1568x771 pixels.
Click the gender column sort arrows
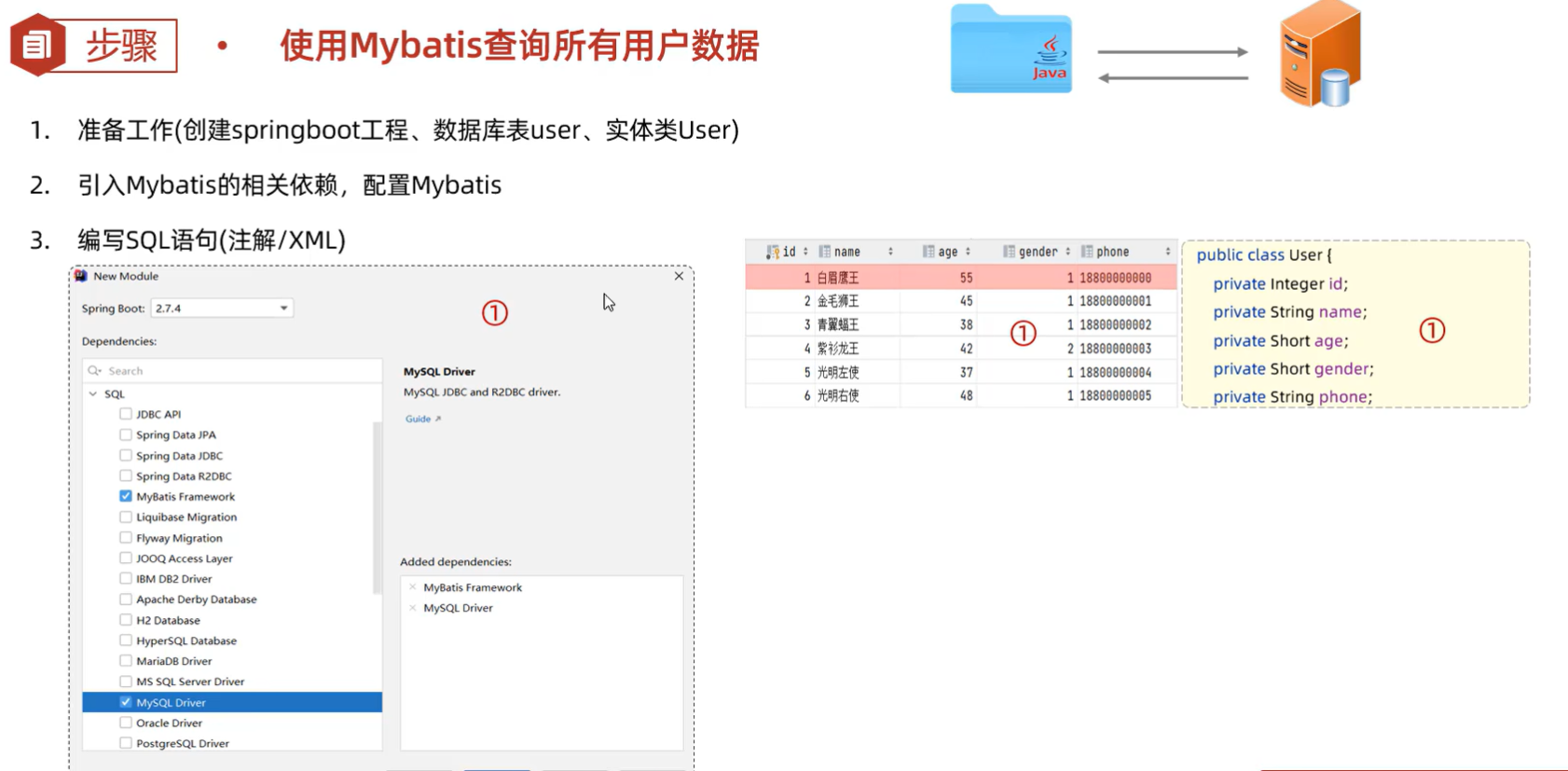click(x=1068, y=252)
